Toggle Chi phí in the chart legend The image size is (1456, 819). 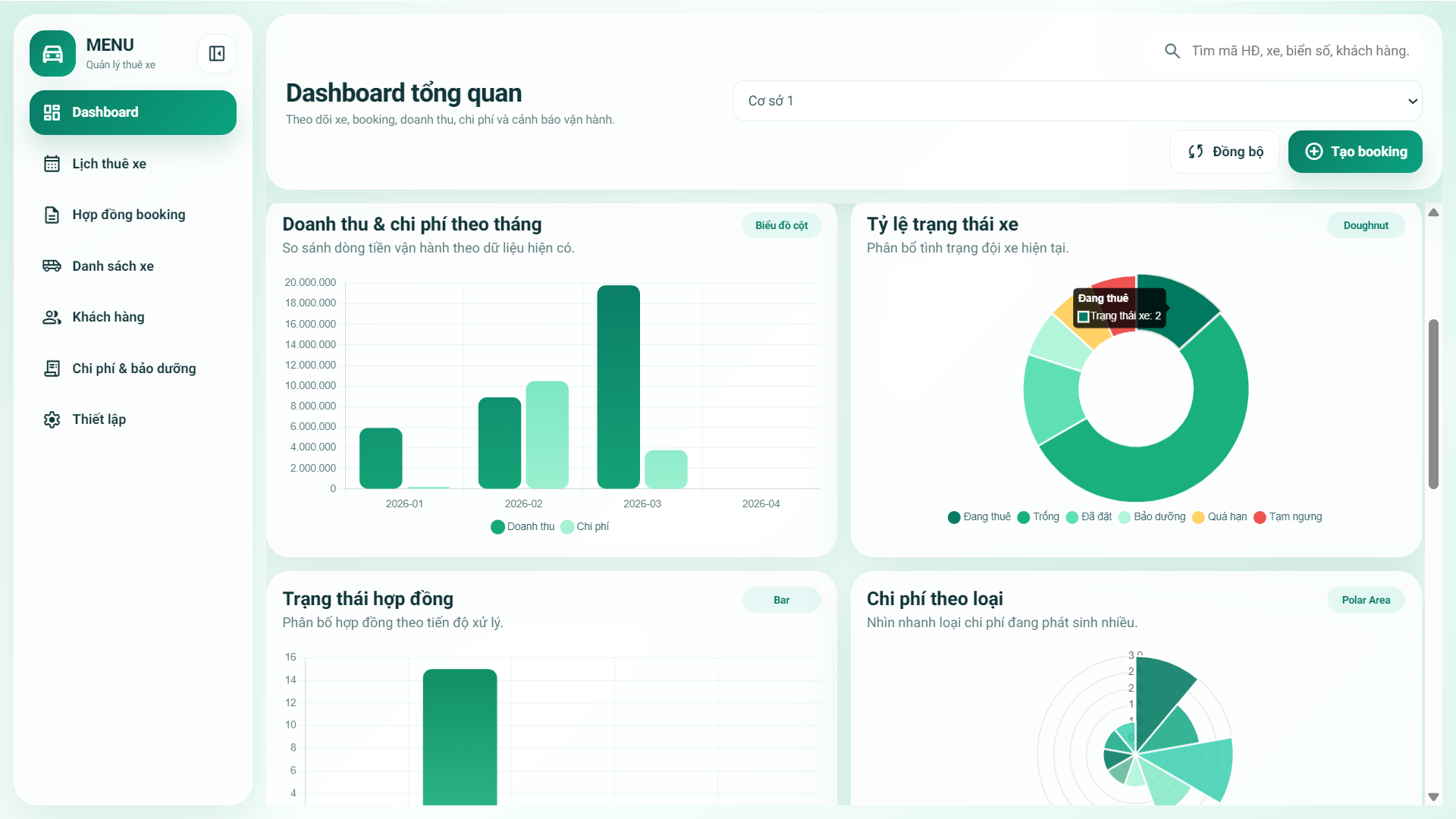585,526
